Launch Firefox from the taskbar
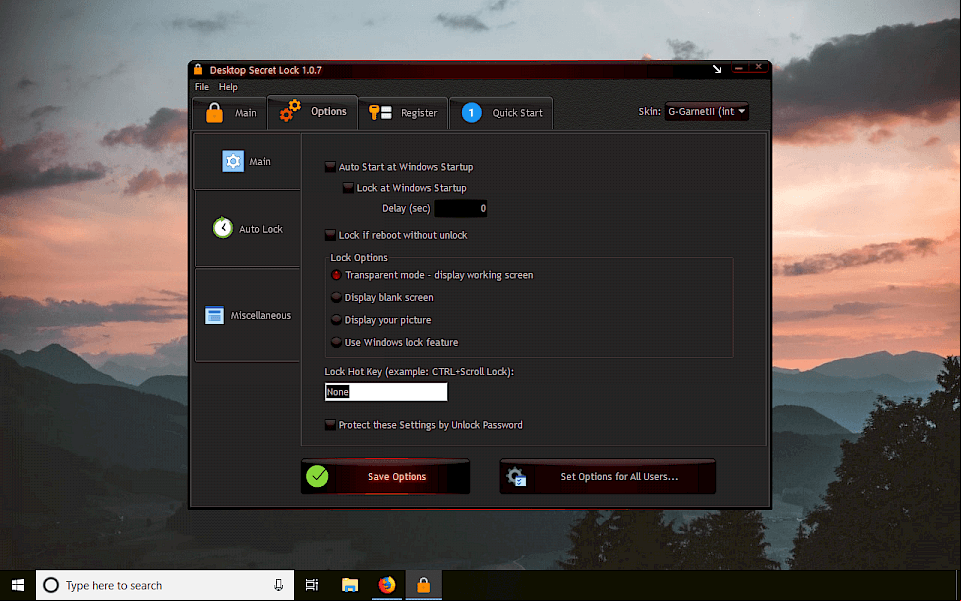The image size is (961, 601). [387, 585]
